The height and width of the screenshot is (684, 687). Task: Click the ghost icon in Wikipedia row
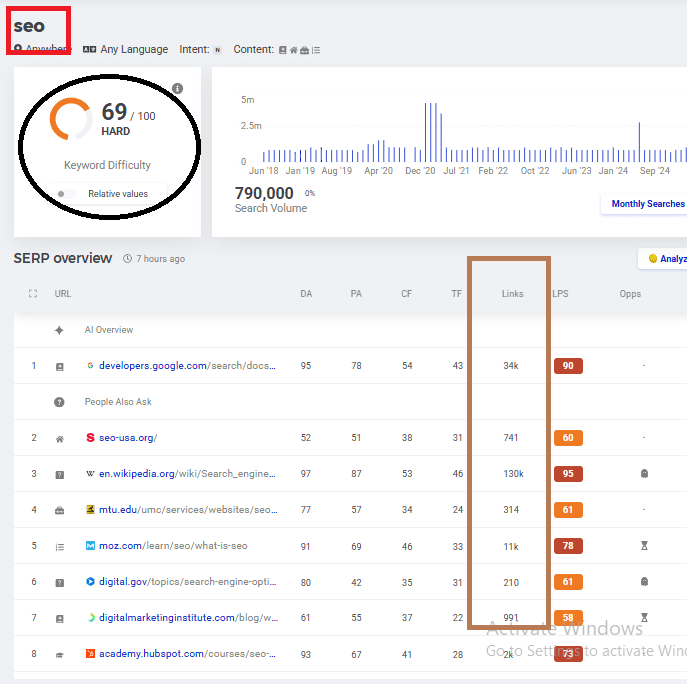pyautogui.click(x=644, y=474)
